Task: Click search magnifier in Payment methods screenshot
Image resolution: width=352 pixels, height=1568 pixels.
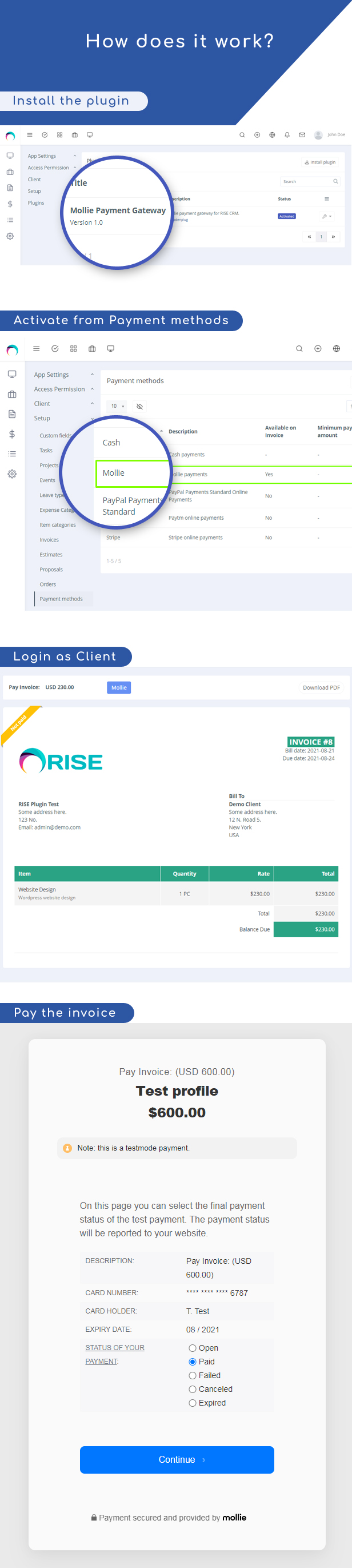Action: (299, 349)
